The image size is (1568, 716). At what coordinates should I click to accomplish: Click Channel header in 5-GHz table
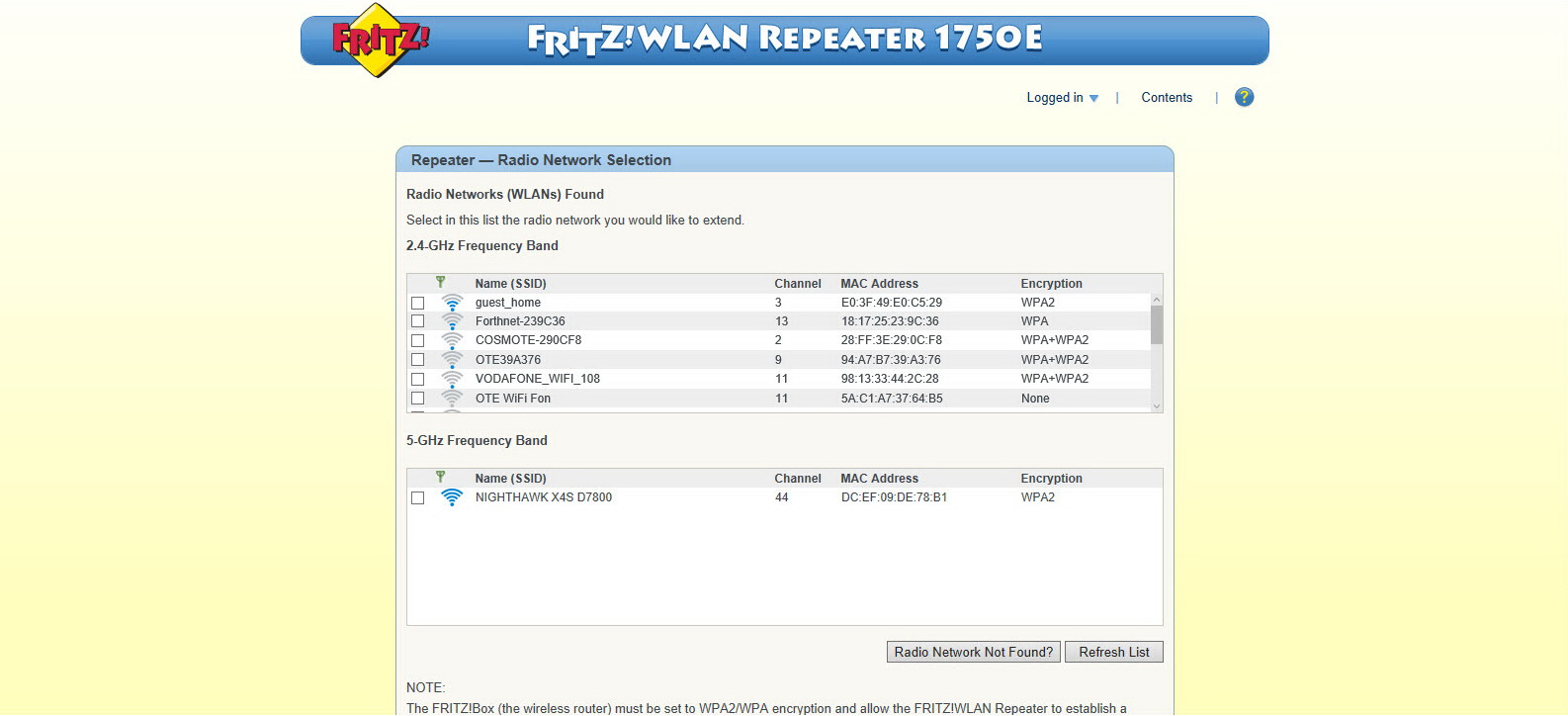[x=798, y=479]
